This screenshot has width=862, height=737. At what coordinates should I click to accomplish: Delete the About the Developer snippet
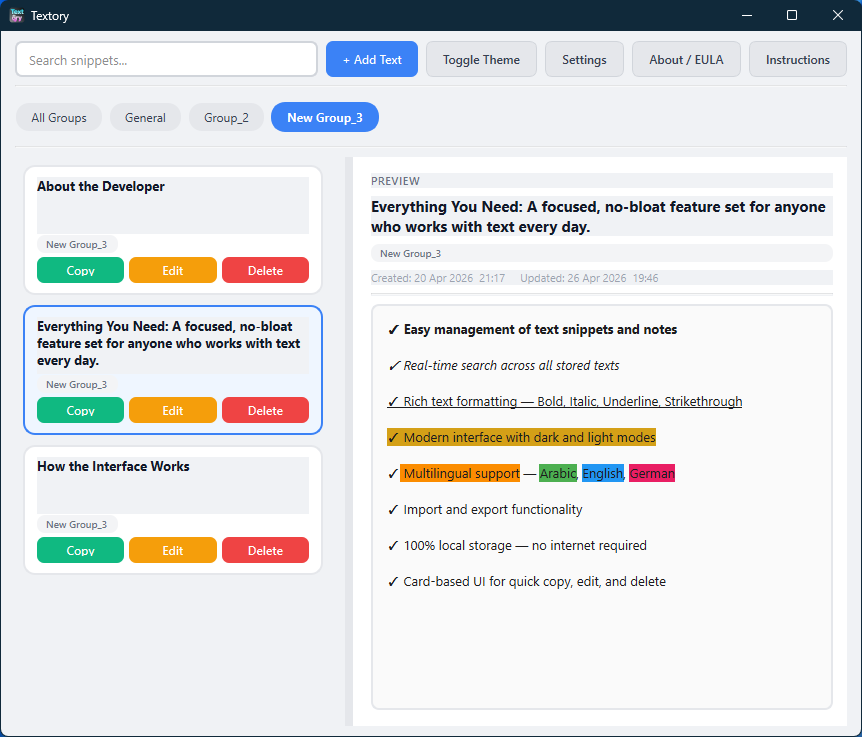click(x=265, y=270)
